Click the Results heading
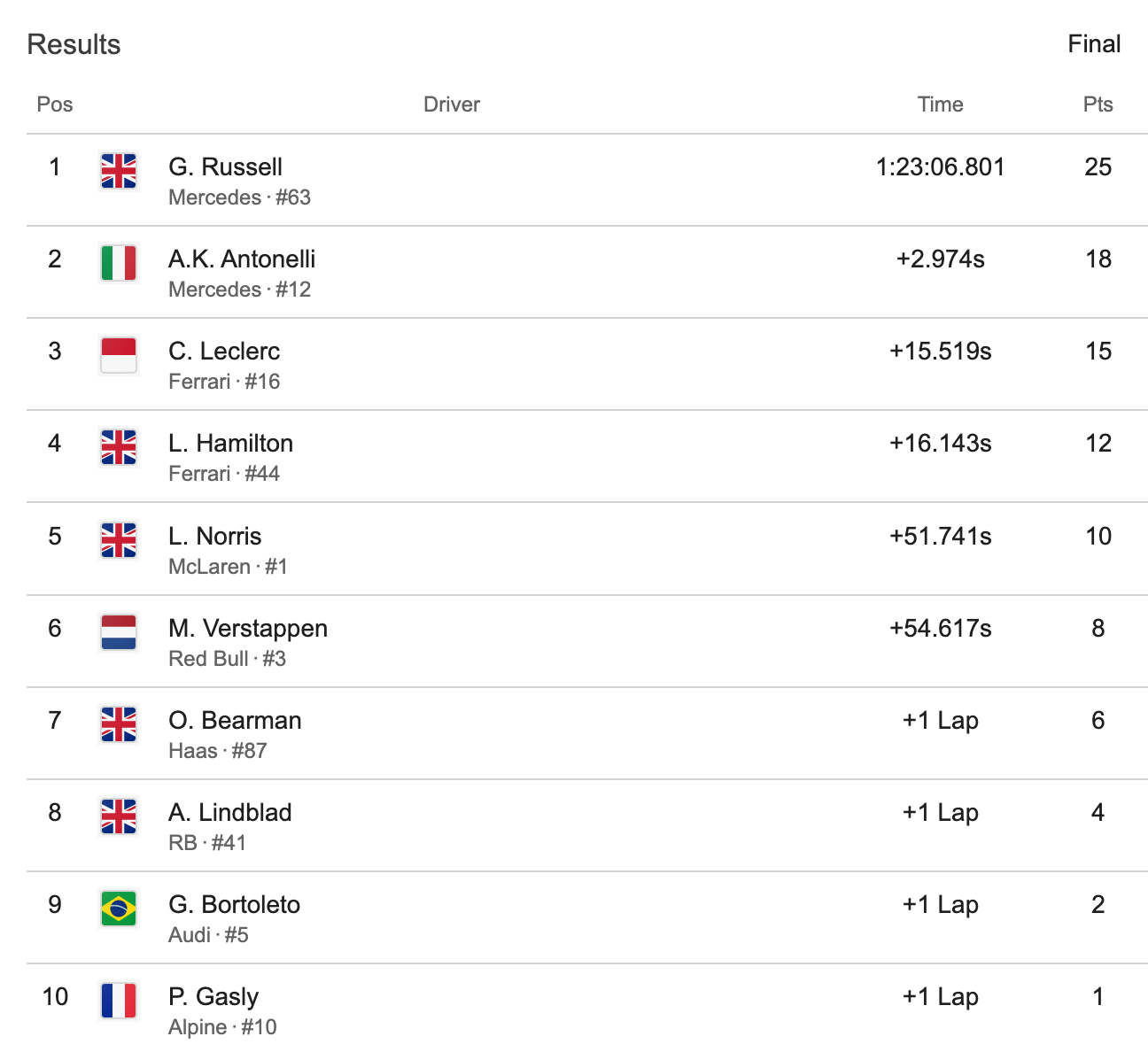The height and width of the screenshot is (1052, 1148). pyautogui.click(x=74, y=44)
